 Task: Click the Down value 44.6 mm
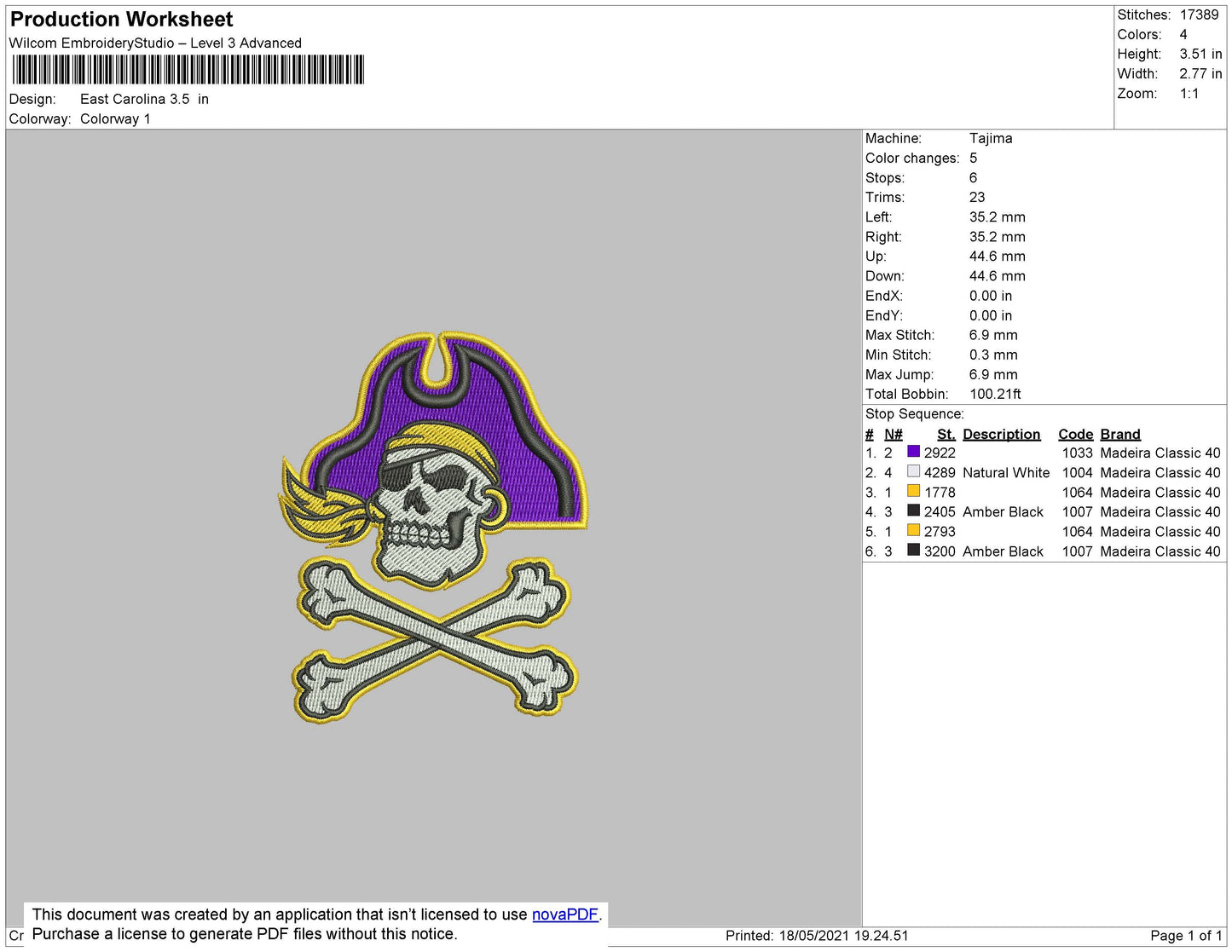tap(998, 275)
